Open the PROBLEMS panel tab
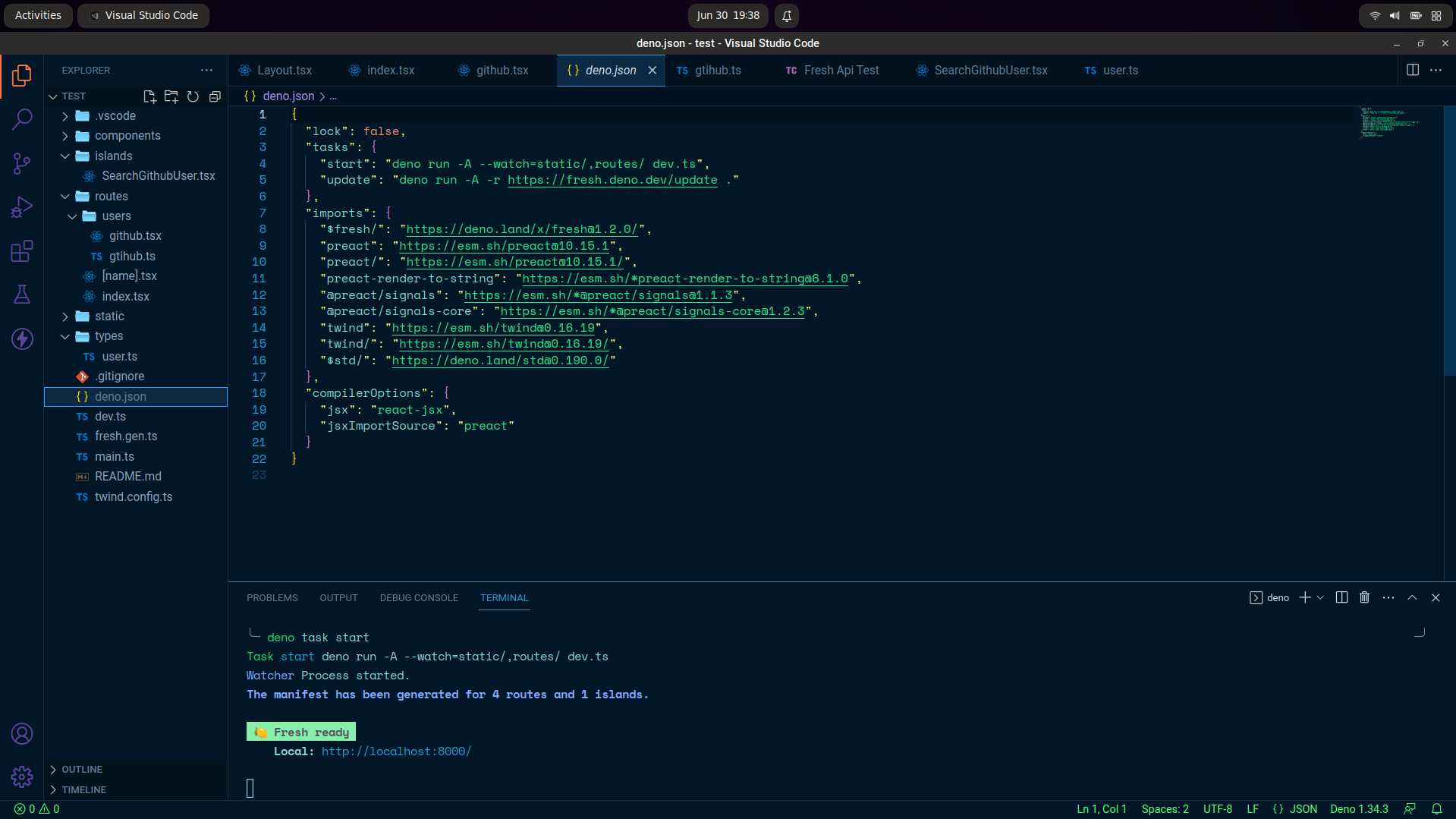 click(x=272, y=597)
